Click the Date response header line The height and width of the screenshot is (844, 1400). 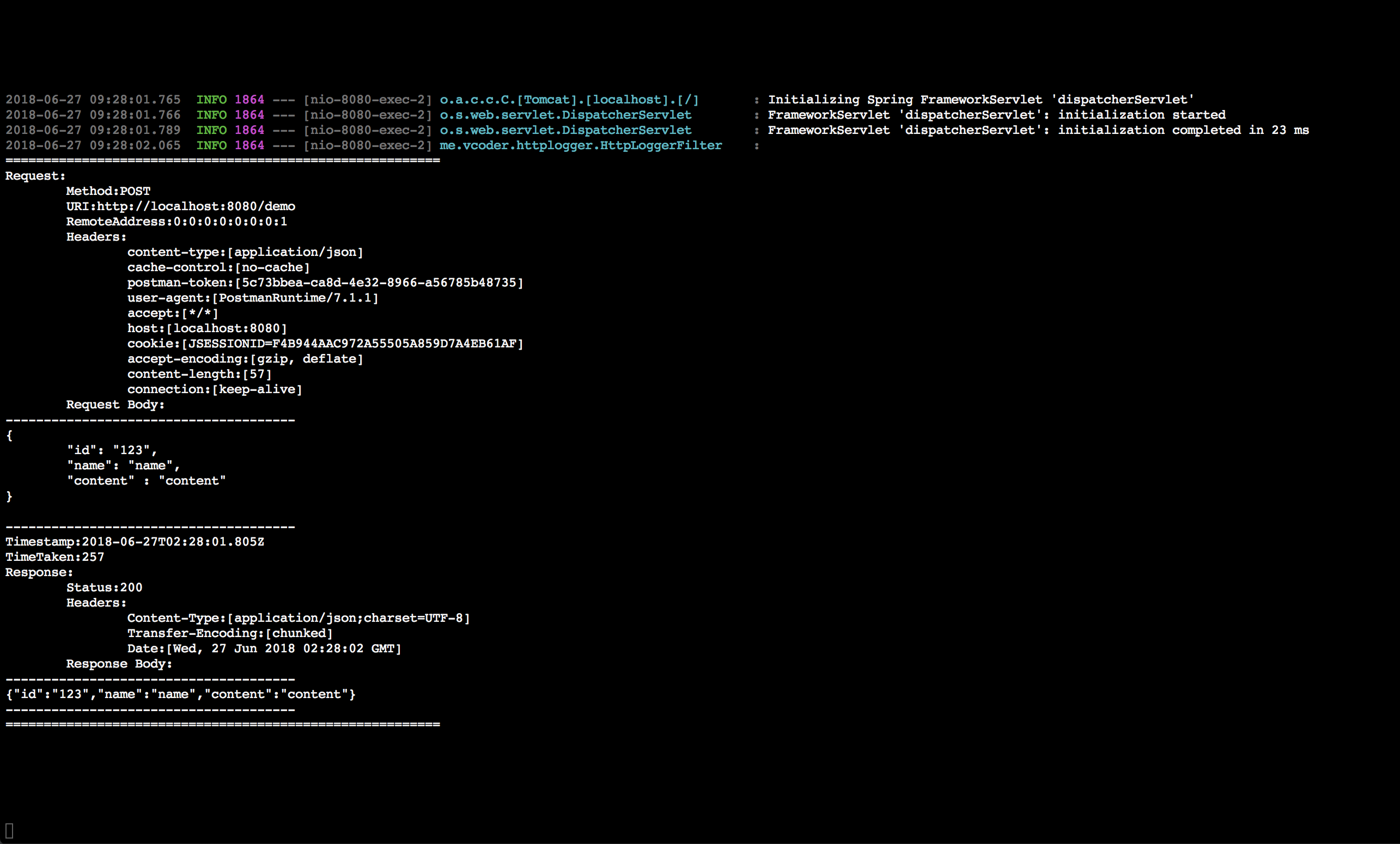[x=264, y=648]
